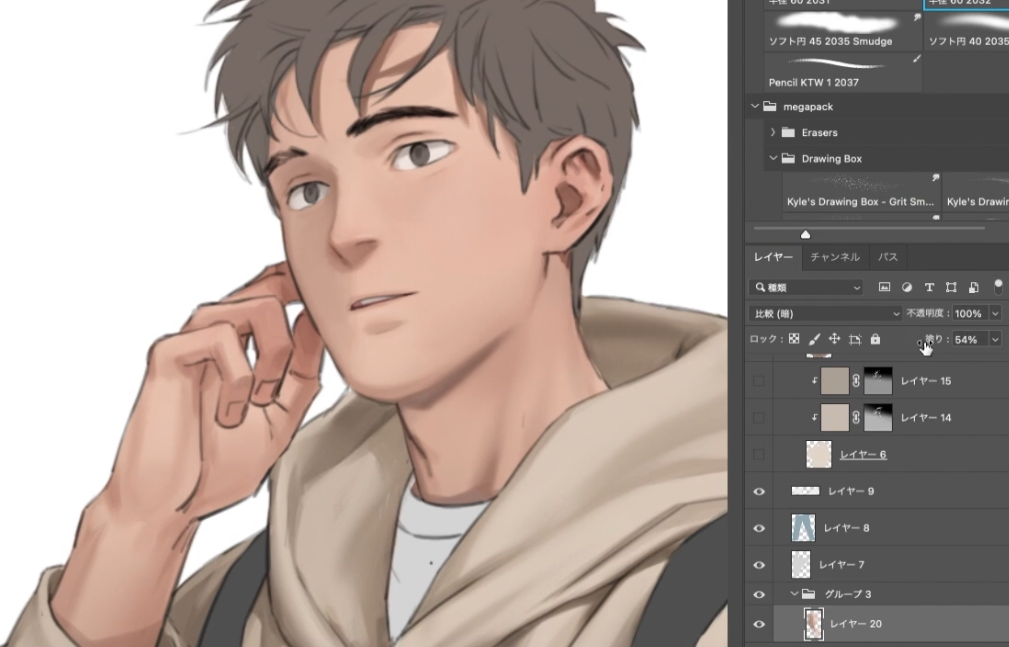Switch to the チャンネル tab

835,257
